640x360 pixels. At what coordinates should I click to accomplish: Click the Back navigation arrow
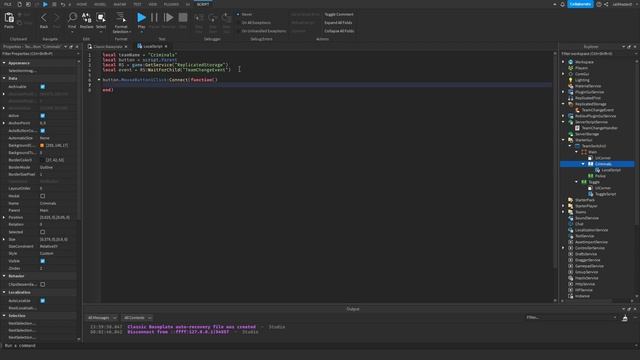[x=44, y=18]
